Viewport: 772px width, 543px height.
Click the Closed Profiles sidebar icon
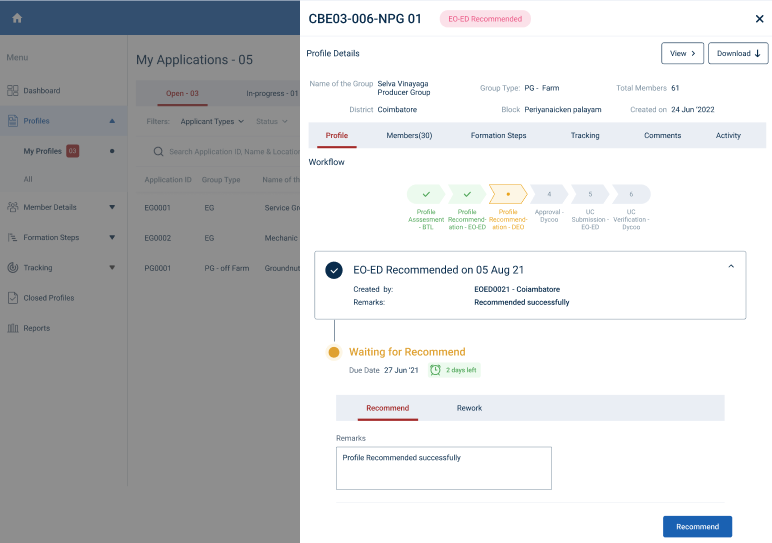pyautogui.click(x=14, y=298)
